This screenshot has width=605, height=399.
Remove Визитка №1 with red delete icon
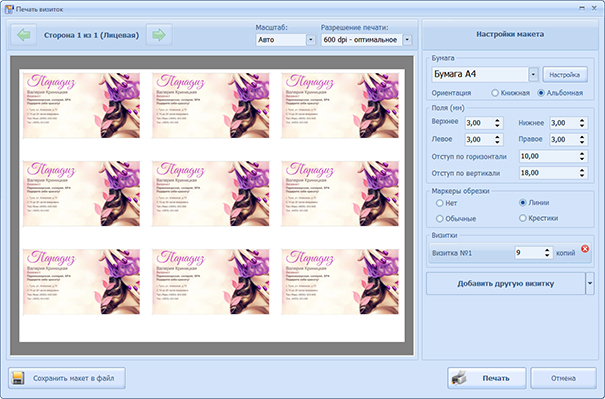pyautogui.click(x=585, y=249)
